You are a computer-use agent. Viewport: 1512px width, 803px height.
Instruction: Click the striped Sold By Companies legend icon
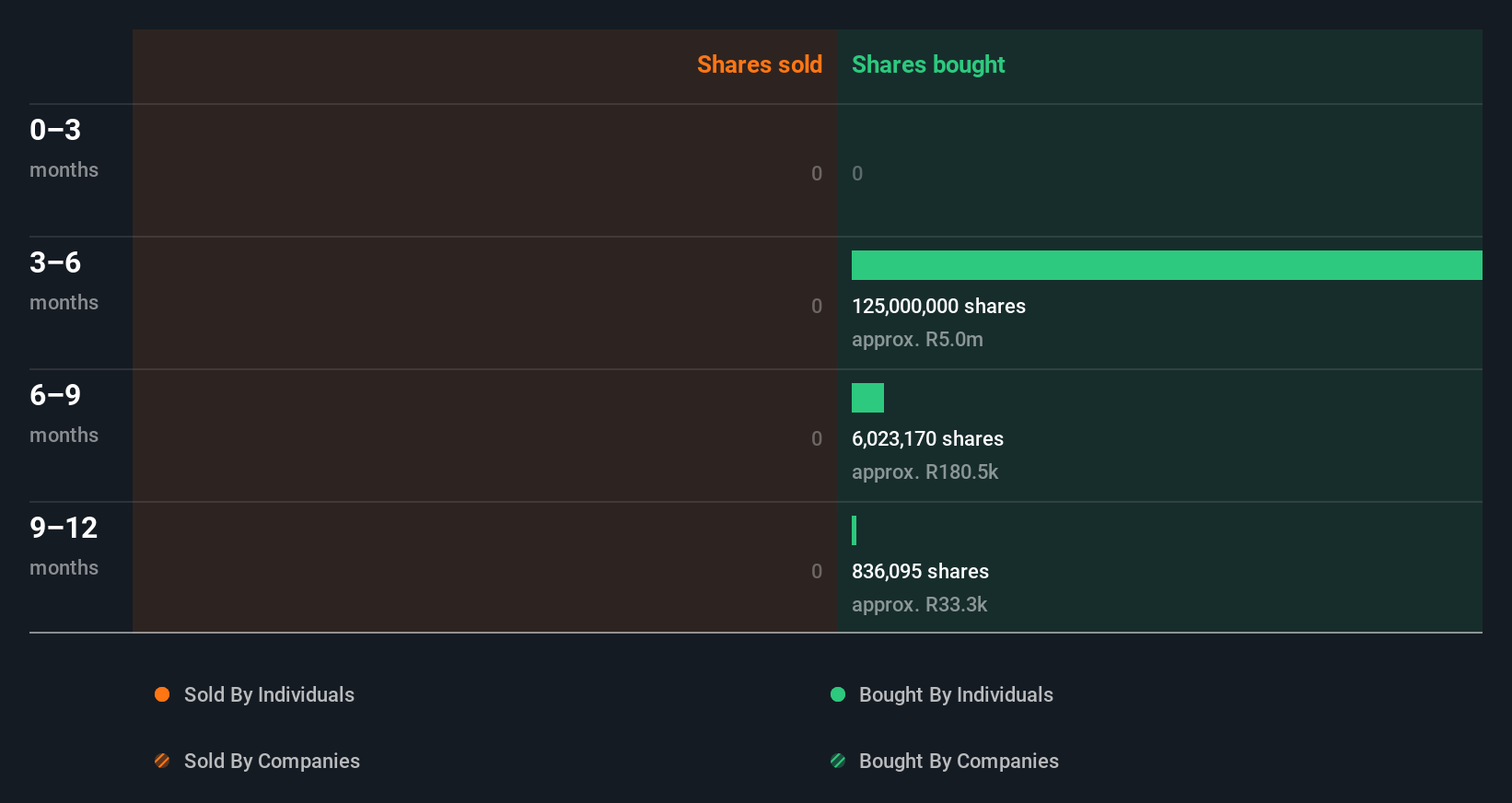[x=162, y=761]
